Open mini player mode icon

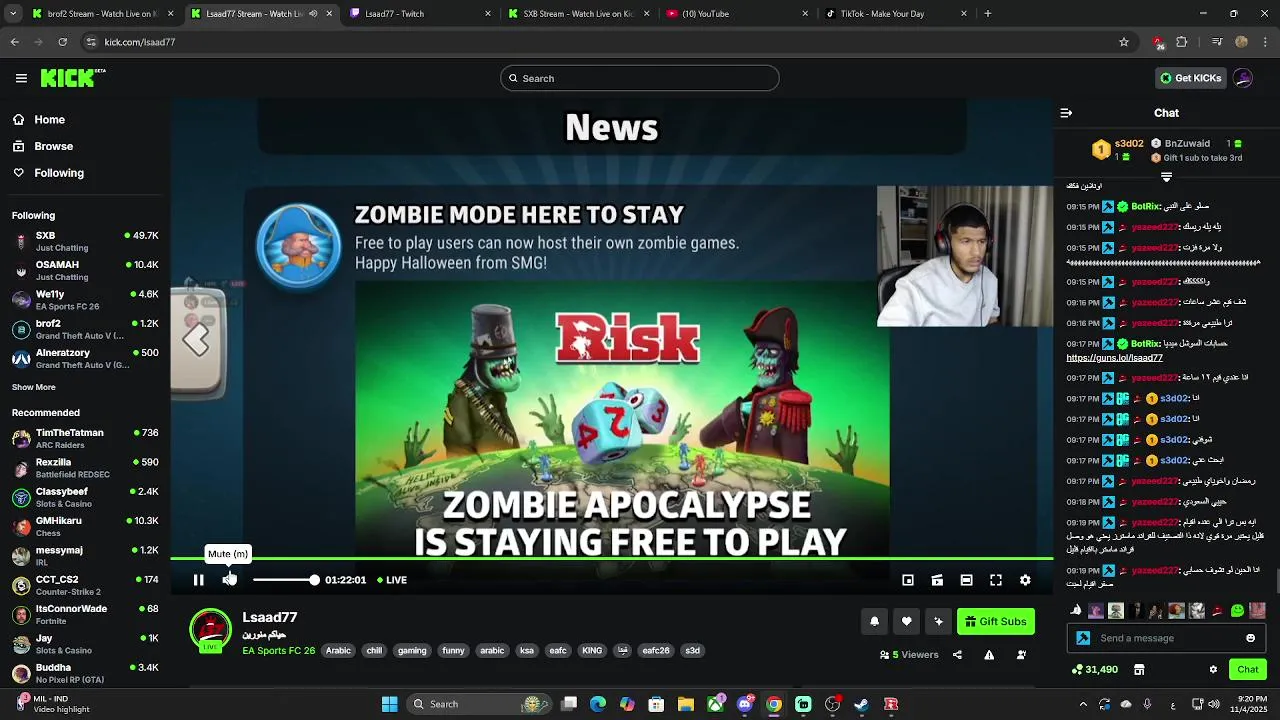click(x=908, y=580)
